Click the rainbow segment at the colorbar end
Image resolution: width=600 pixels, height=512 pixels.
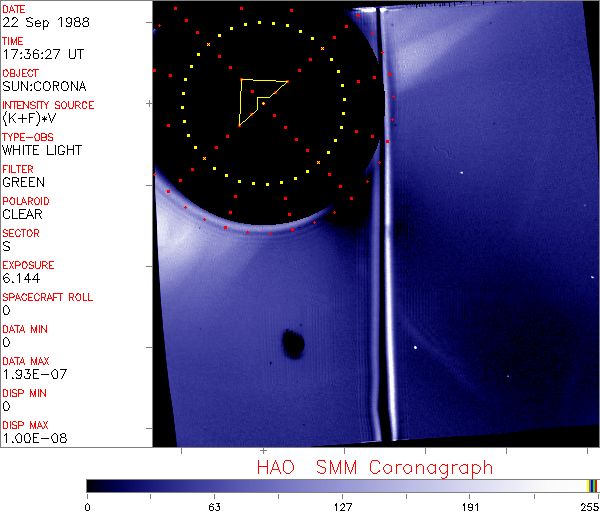point(593,485)
